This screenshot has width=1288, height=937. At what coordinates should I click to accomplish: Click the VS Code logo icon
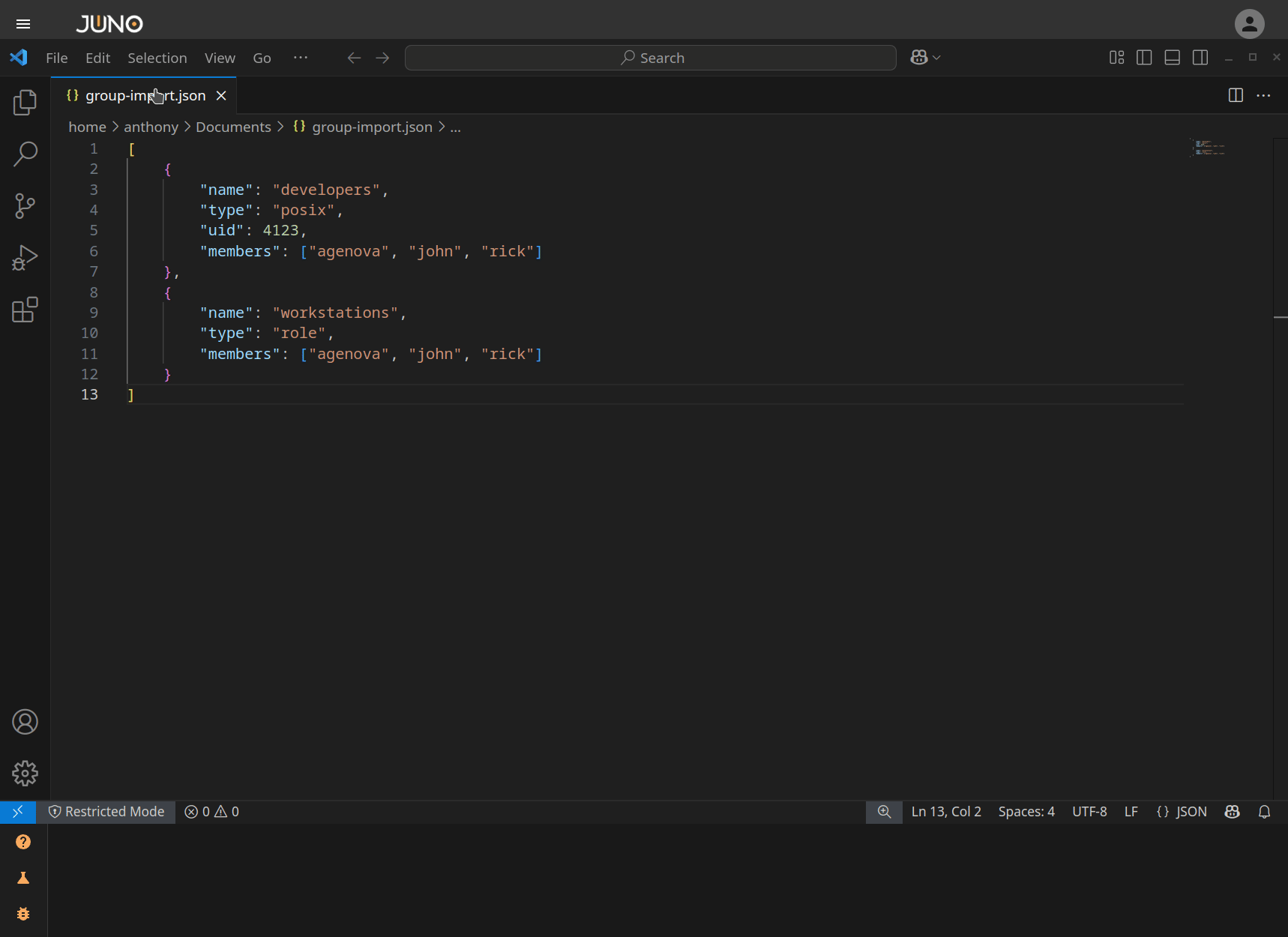[19, 58]
